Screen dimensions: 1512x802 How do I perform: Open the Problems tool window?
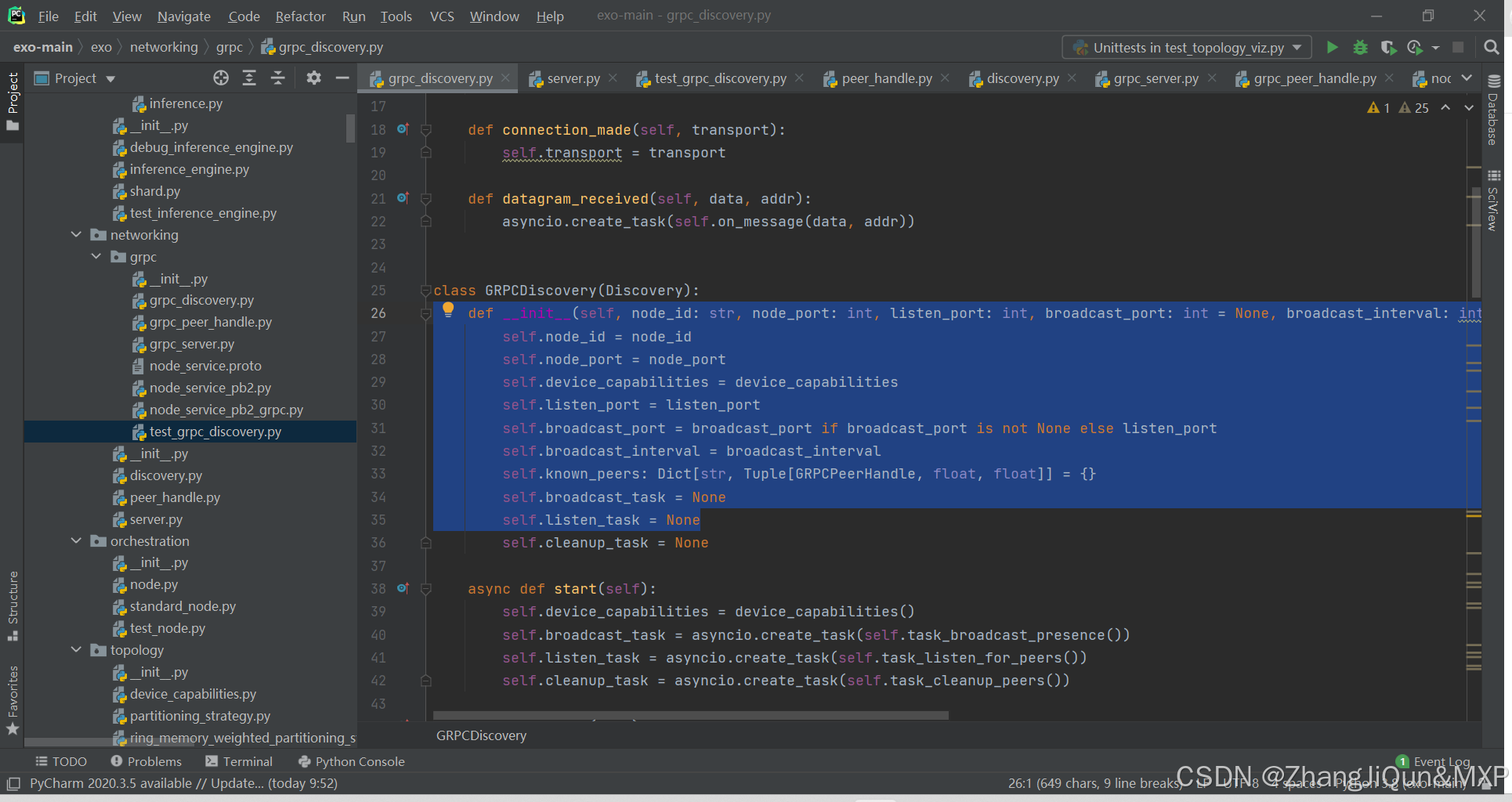[146, 761]
